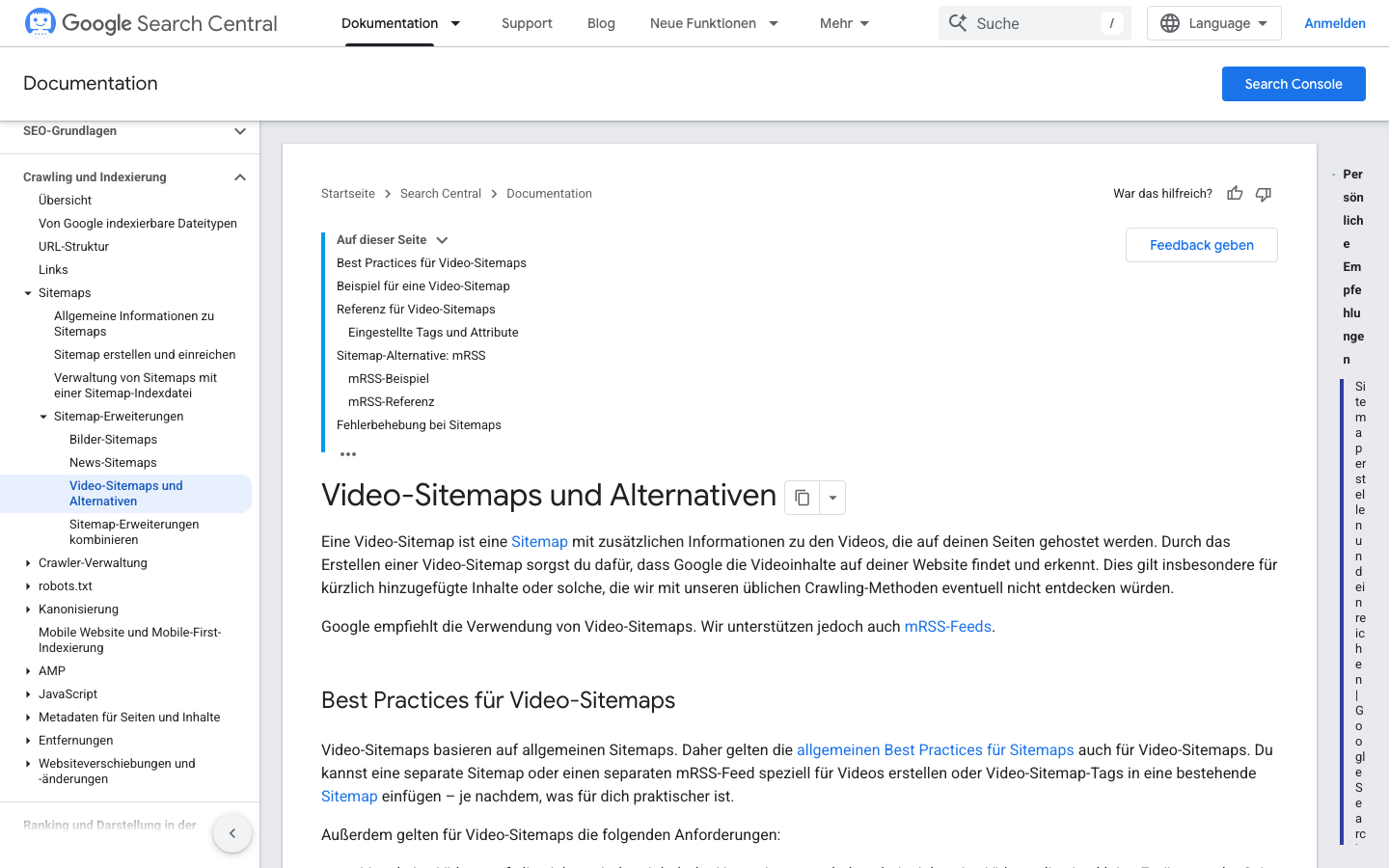Image resolution: width=1389 pixels, height=868 pixels.
Task: Jump to Best Practices für Video-Sitemaps section
Action: pos(431,263)
